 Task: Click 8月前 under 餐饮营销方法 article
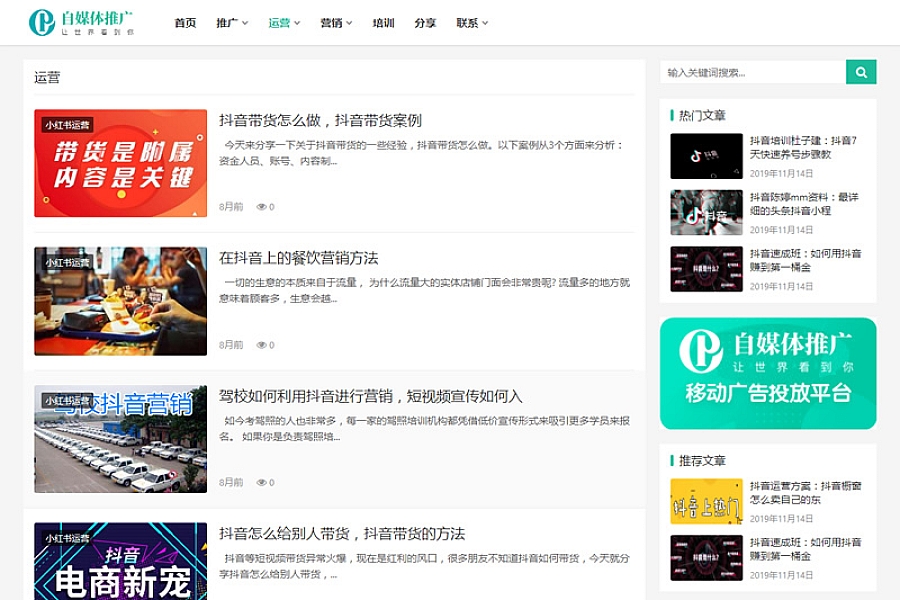[231, 345]
